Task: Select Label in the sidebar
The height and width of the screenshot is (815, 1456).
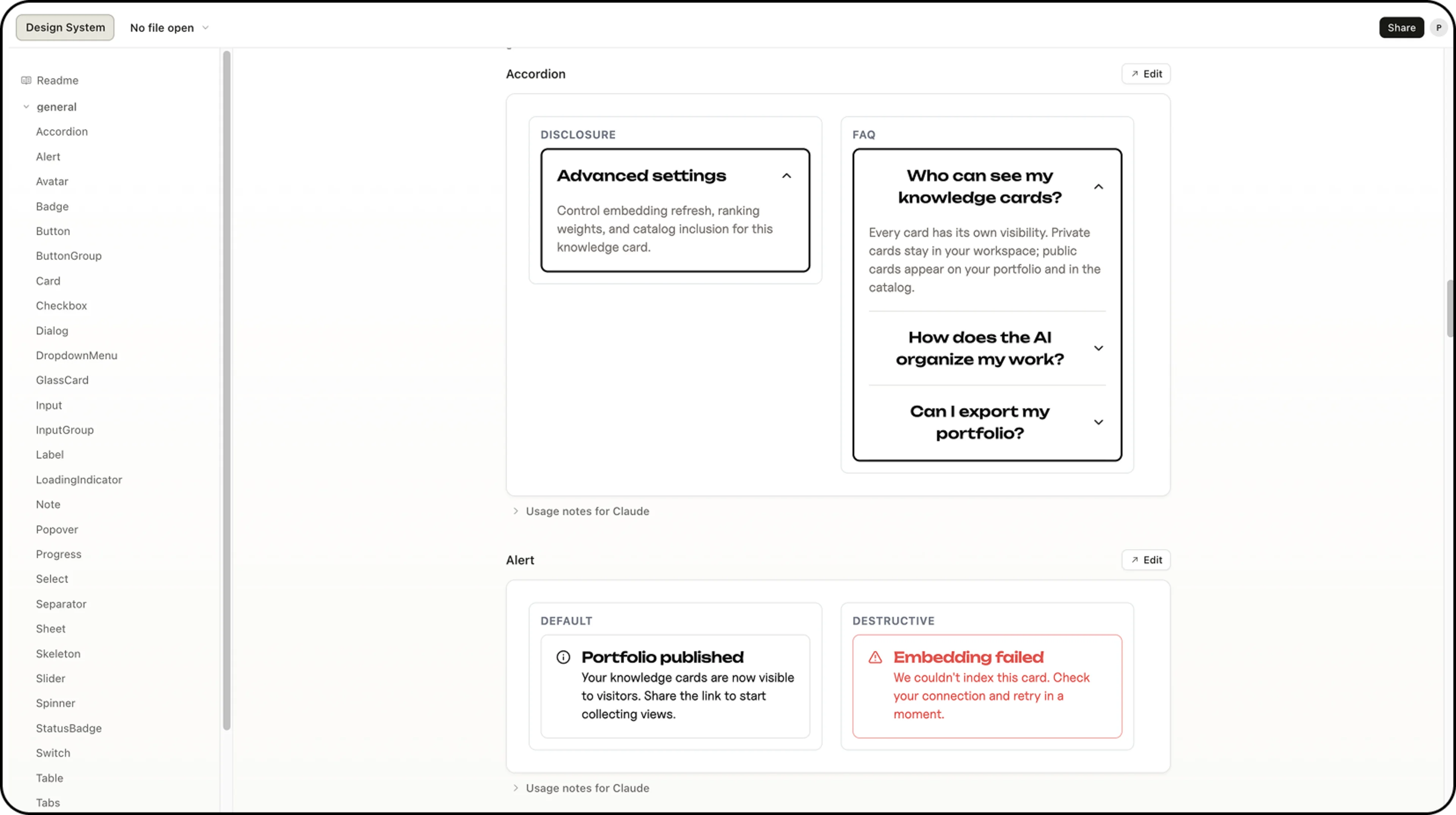Action: coord(50,455)
